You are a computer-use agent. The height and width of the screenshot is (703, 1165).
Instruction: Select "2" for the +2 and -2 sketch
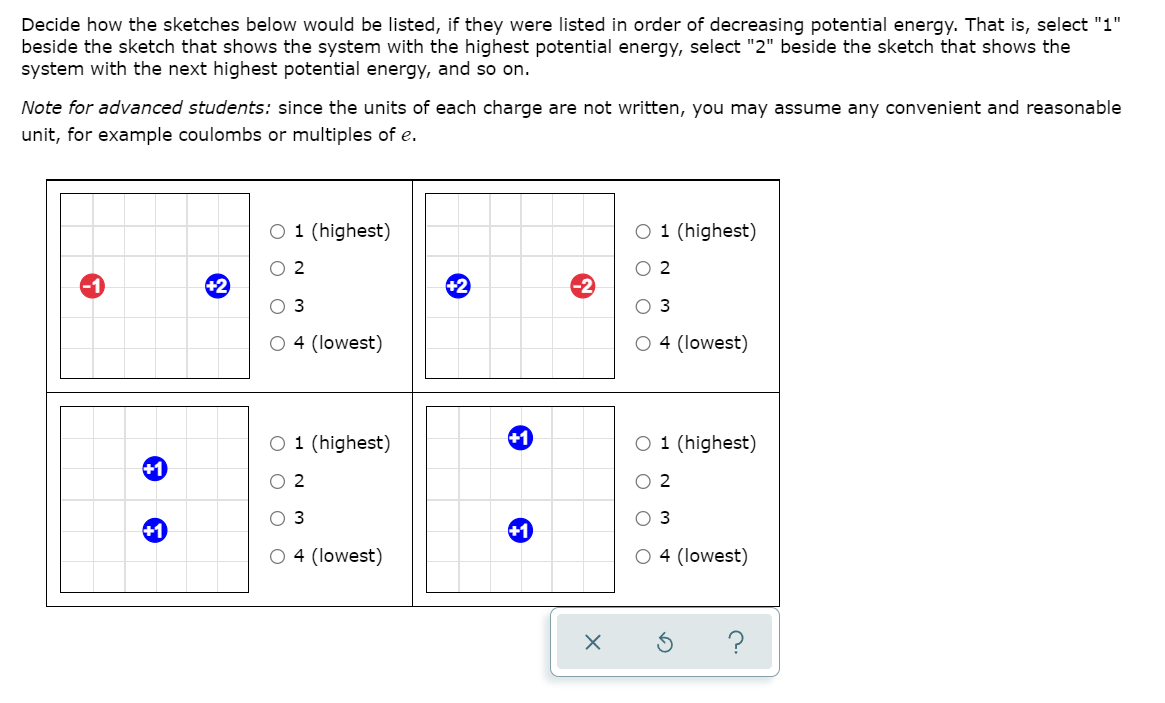click(x=641, y=268)
